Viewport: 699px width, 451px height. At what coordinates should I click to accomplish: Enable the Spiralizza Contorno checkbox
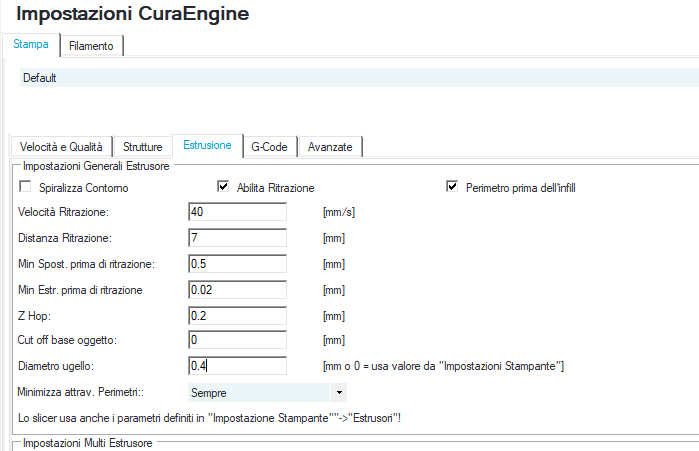(25, 187)
